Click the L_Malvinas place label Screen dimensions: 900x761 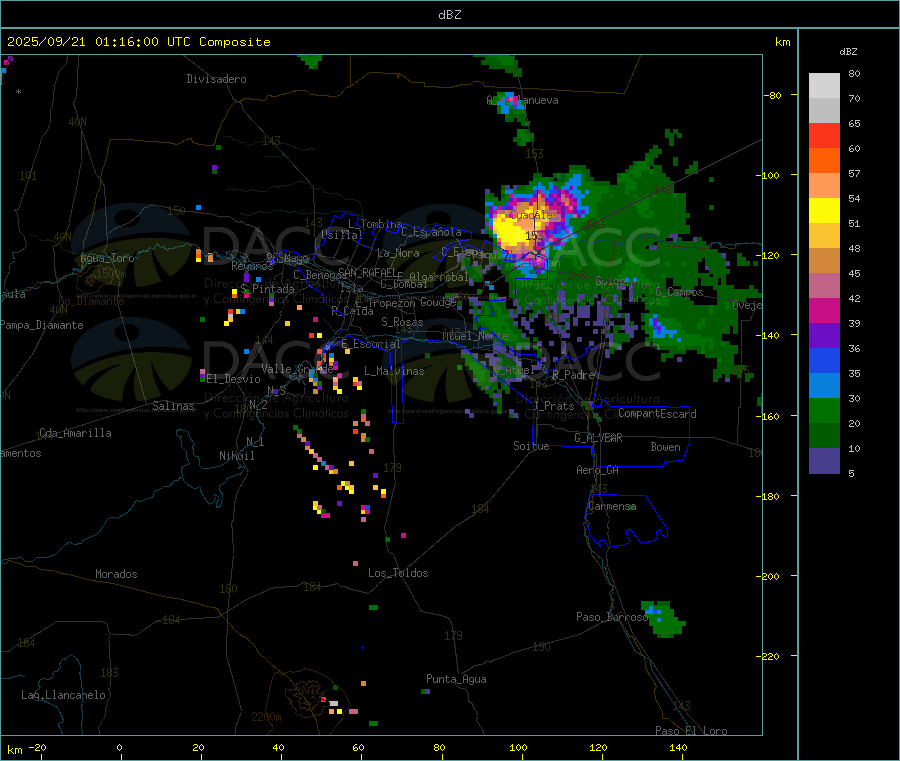tap(394, 371)
